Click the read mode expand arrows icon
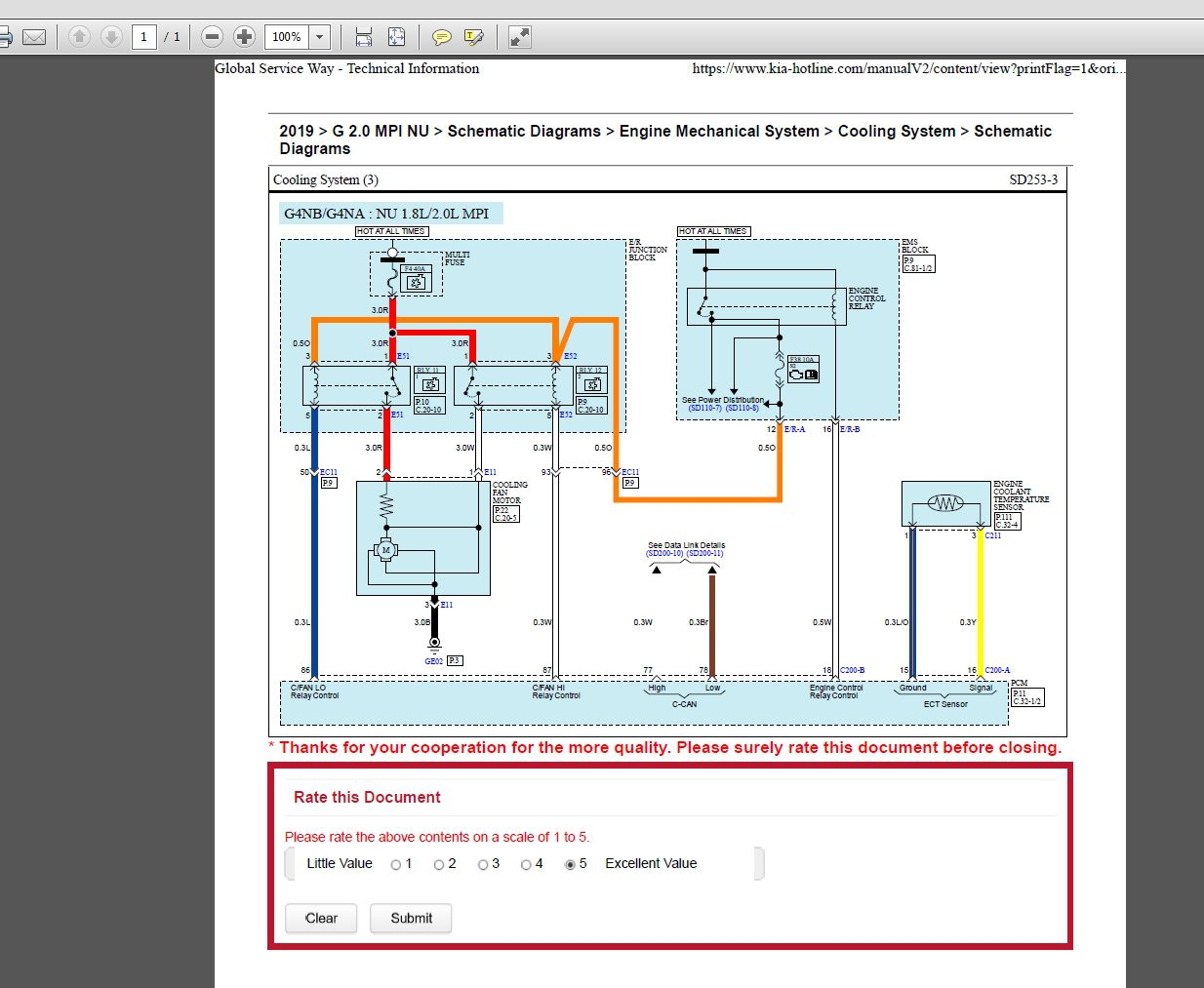Image resolution: width=1204 pixels, height=988 pixels. click(x=520, y=37)
